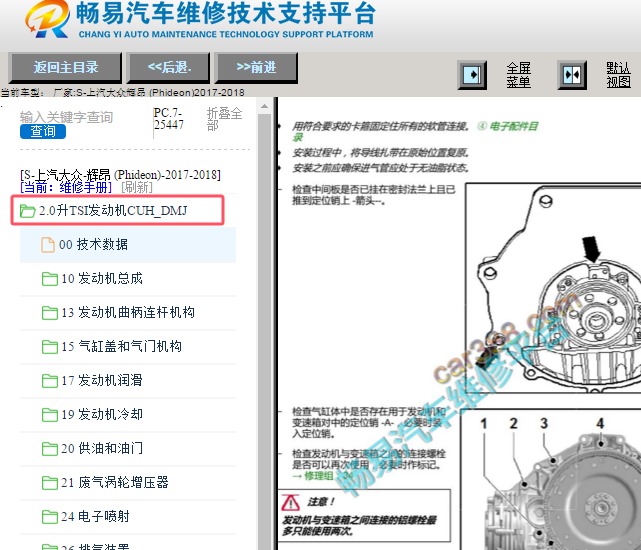
Task: Go forward with the >>前进 button
Action: click(256, 67)
